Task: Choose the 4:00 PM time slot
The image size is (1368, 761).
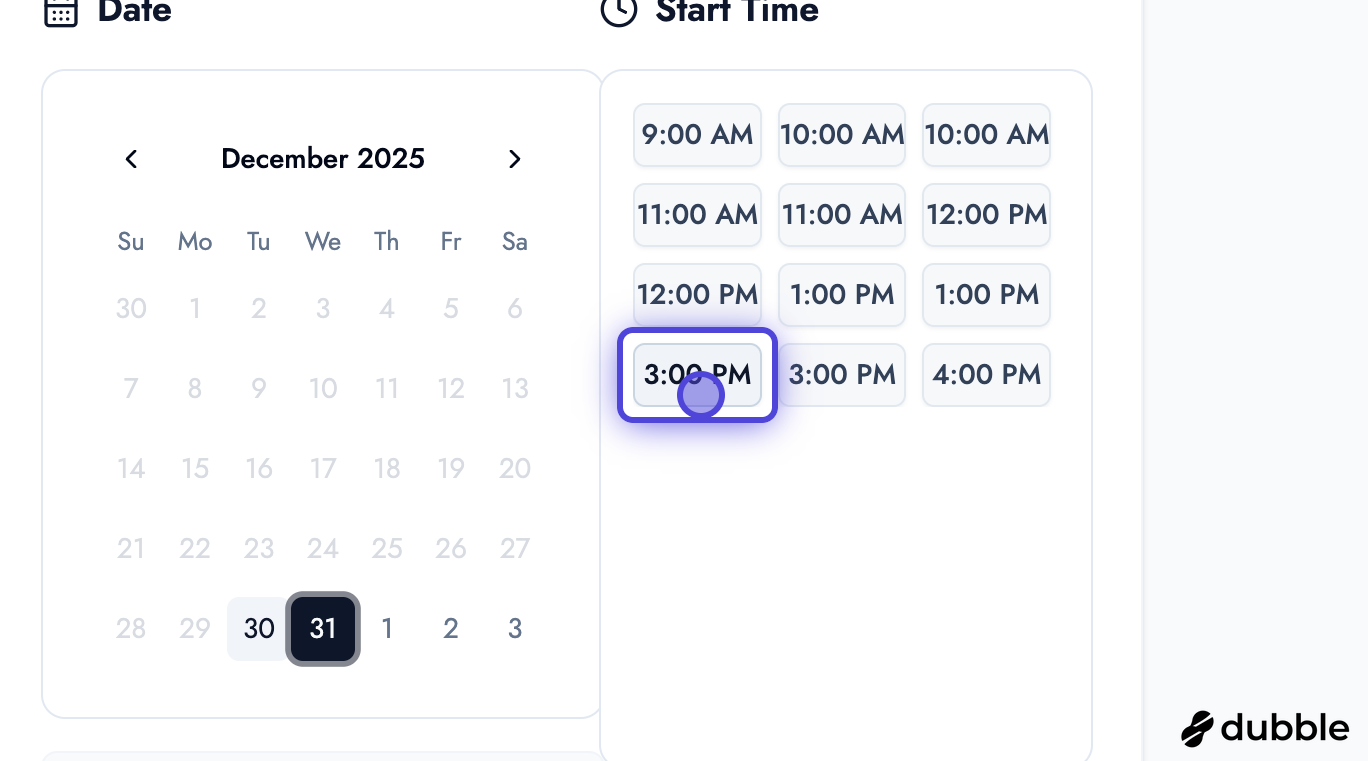Action: click(x=986, y=375)
